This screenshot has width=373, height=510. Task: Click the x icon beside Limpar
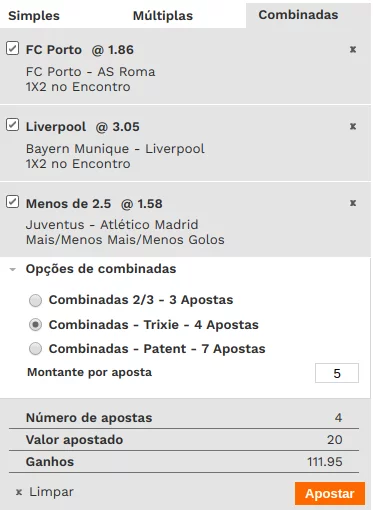coord(19,492)
